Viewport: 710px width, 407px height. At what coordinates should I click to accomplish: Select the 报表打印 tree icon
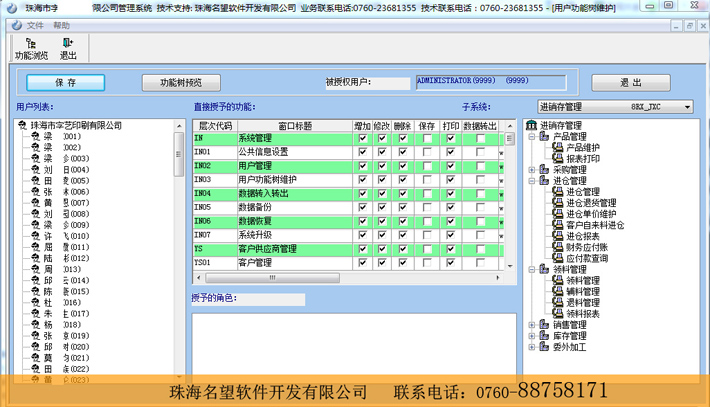click(558, 158)
